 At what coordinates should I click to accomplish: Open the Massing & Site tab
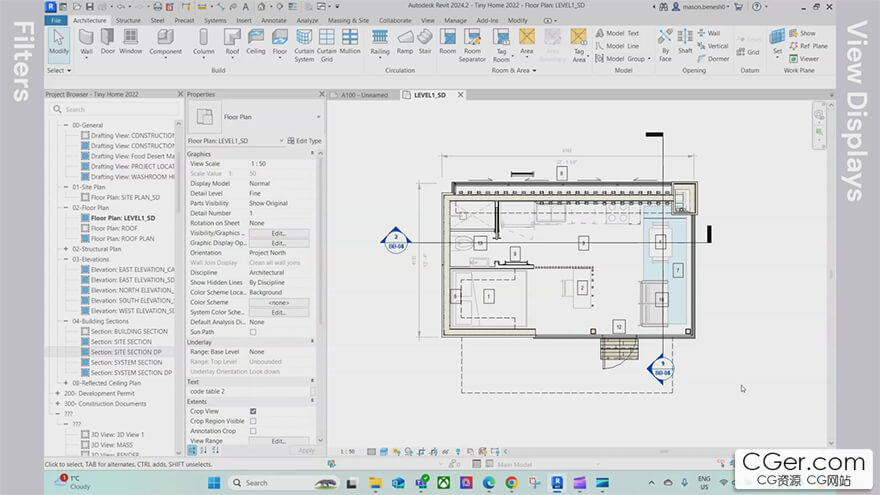click(x=348, y=20)
